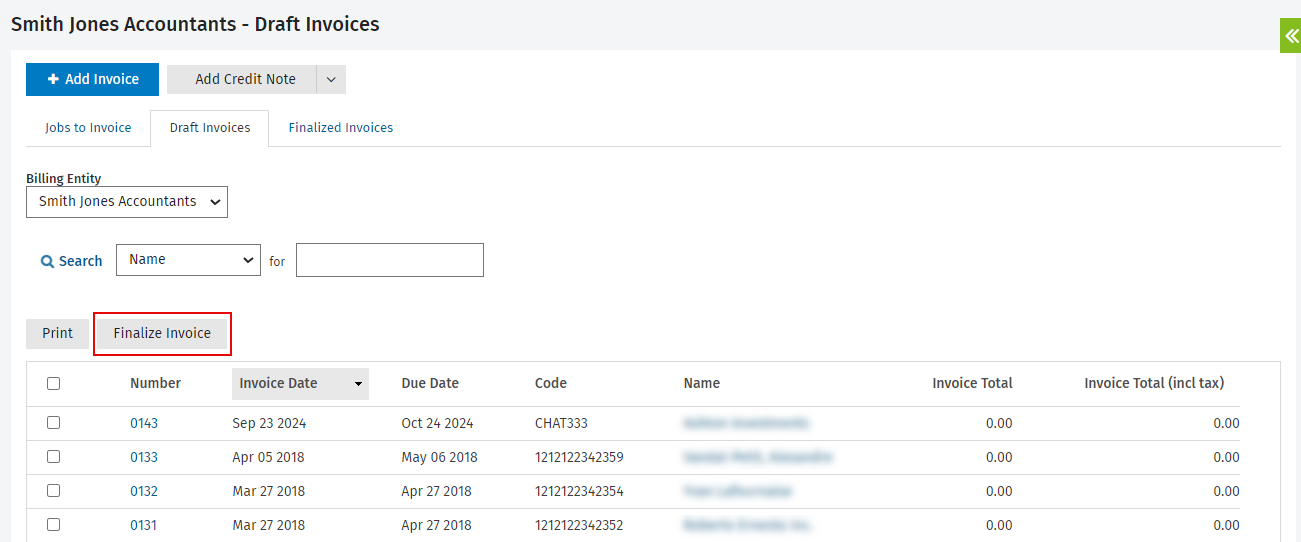Toggle the select-all checkbox in the table header
The width and height of the screenshot is (1301, 542).
(x=53, y=383)
